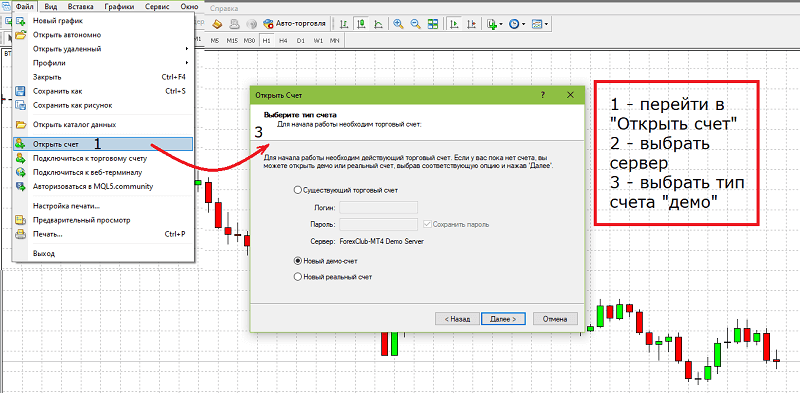Click the new chart icon in File menu

point(20,21)
